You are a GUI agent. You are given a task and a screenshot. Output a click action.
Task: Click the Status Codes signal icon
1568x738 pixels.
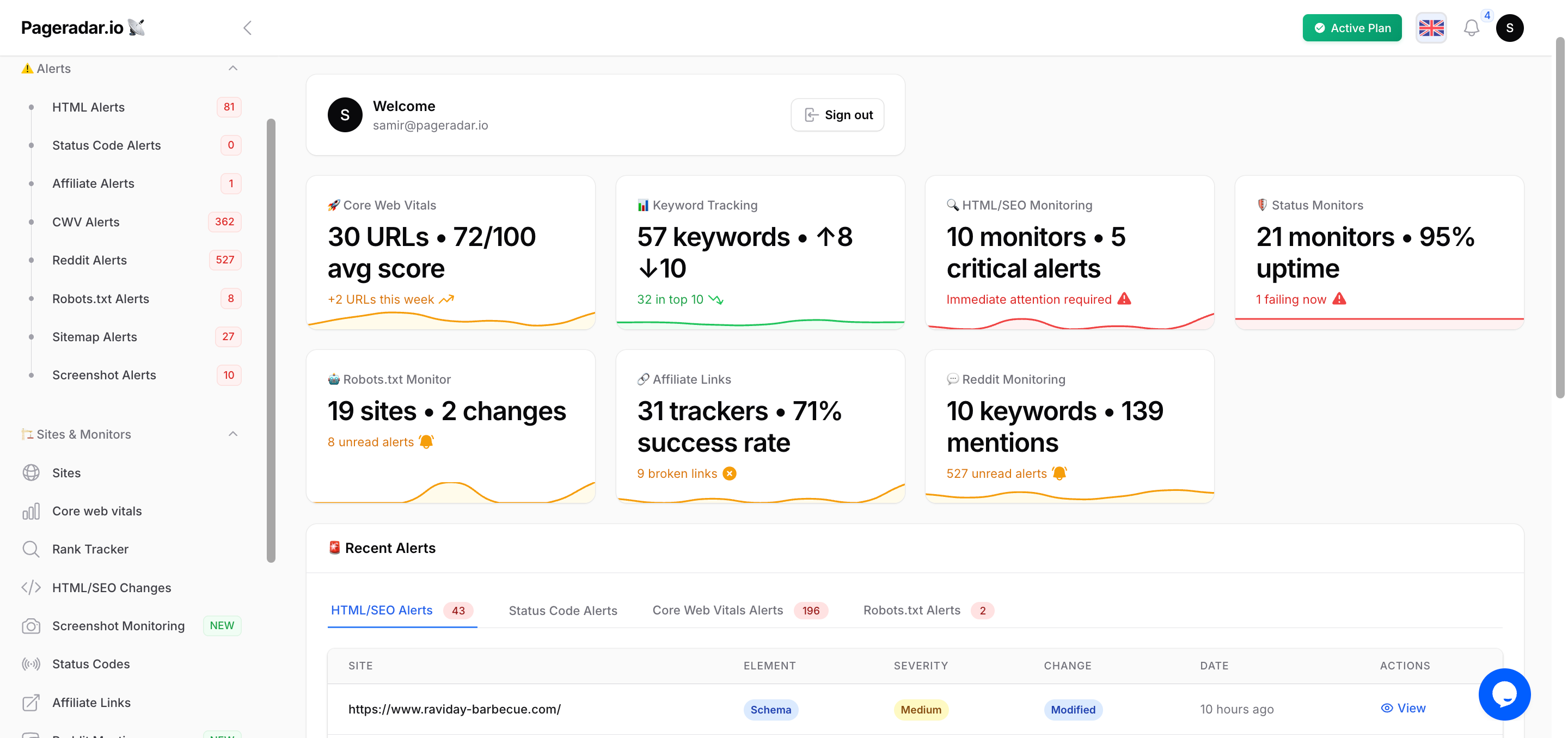[x=31, y=664]
